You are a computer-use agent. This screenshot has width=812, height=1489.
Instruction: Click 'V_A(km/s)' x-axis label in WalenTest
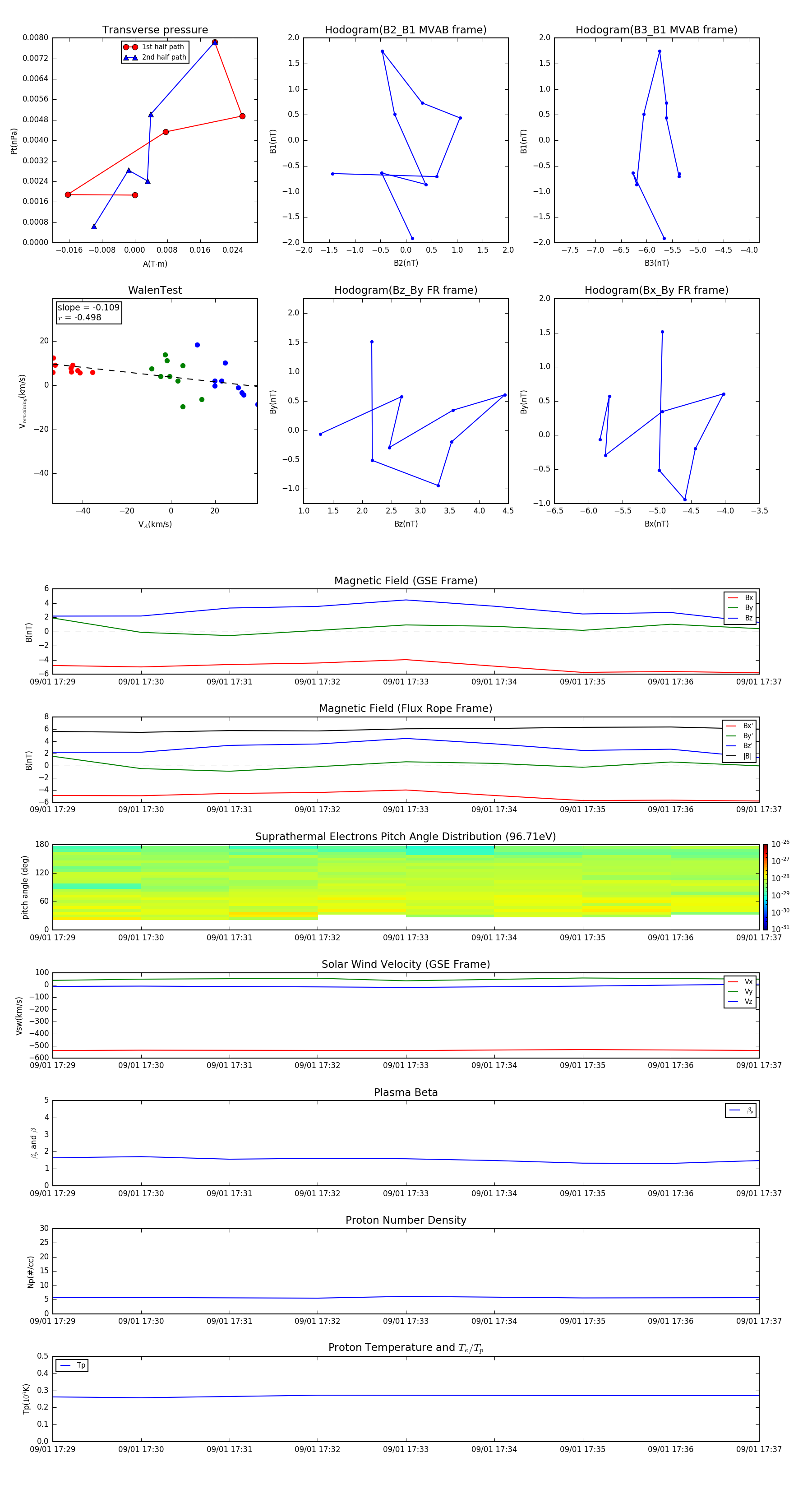tap(155, 524)
